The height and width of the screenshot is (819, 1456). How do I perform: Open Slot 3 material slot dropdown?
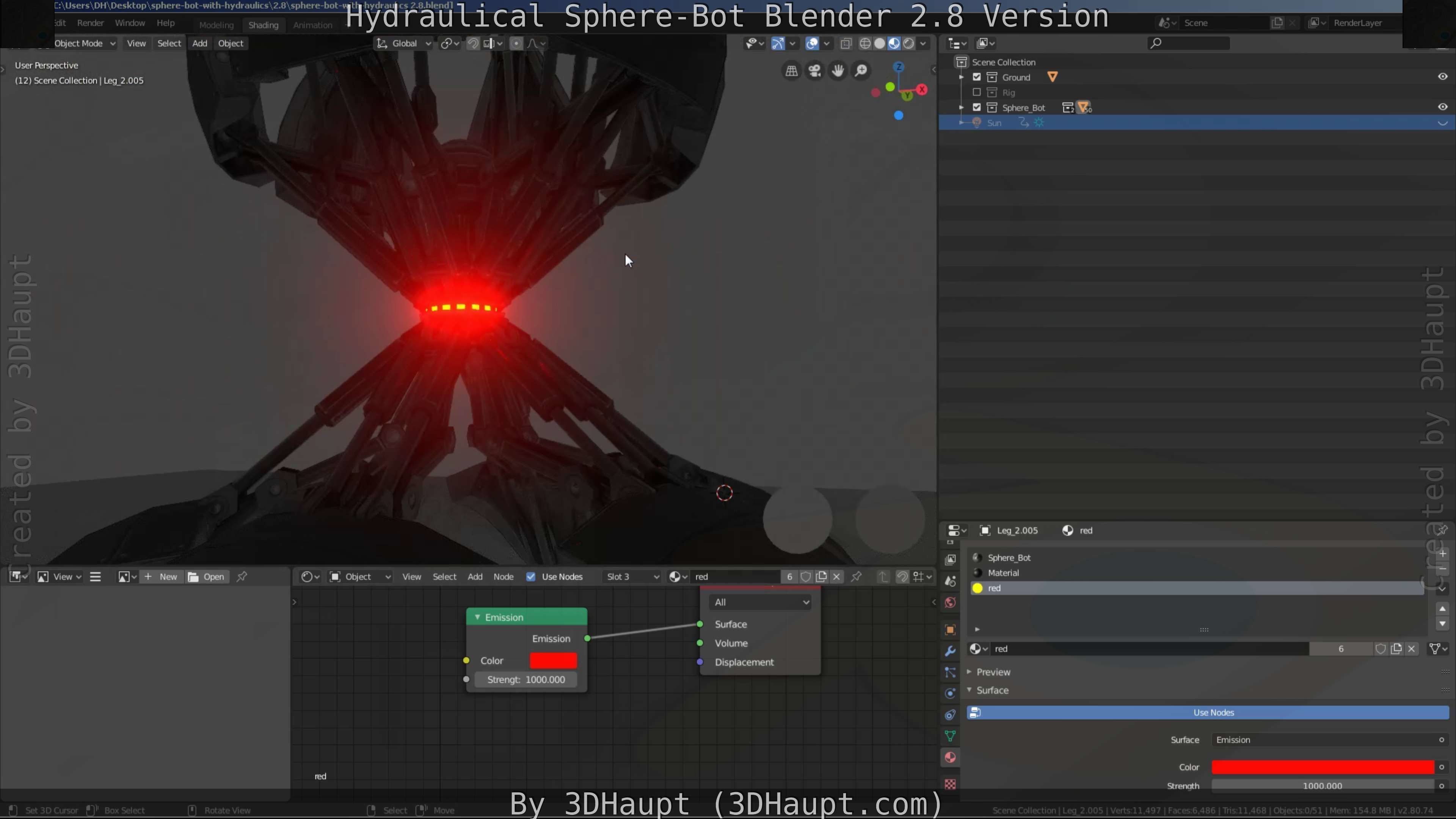tap(632, 576)
